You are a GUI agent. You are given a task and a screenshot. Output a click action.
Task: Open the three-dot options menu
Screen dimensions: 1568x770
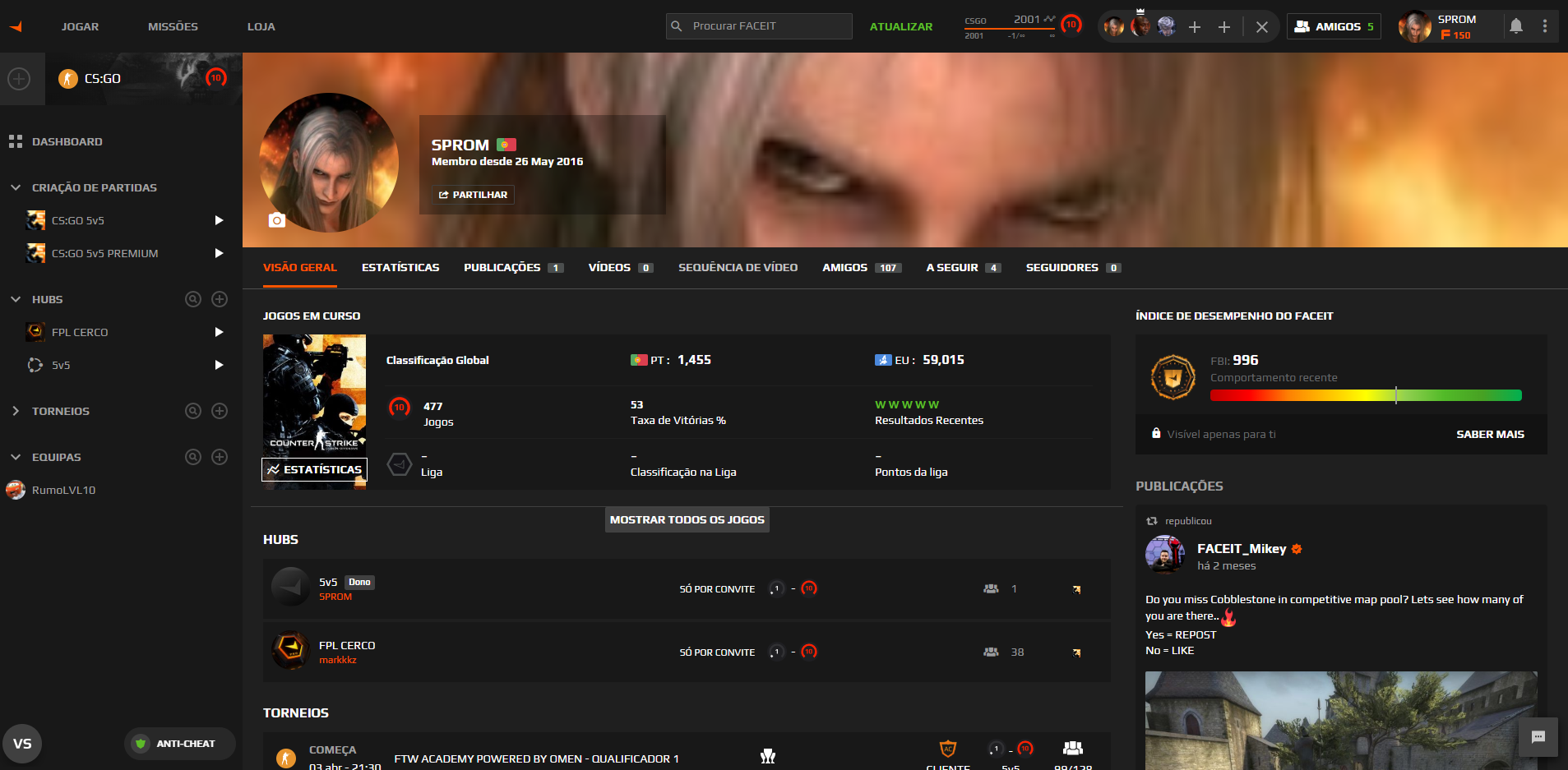point(1545,26)
